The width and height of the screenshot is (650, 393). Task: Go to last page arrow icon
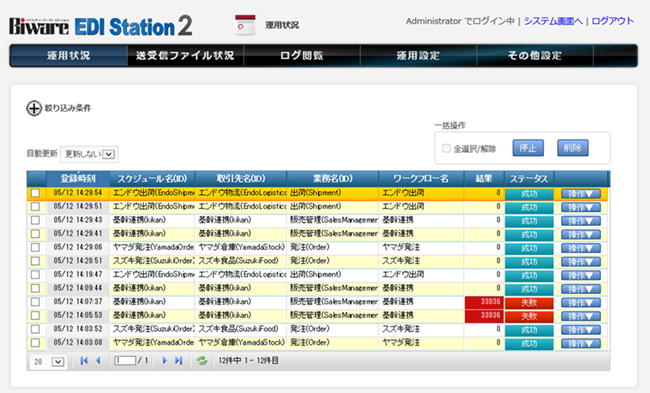tap(178, 361)
